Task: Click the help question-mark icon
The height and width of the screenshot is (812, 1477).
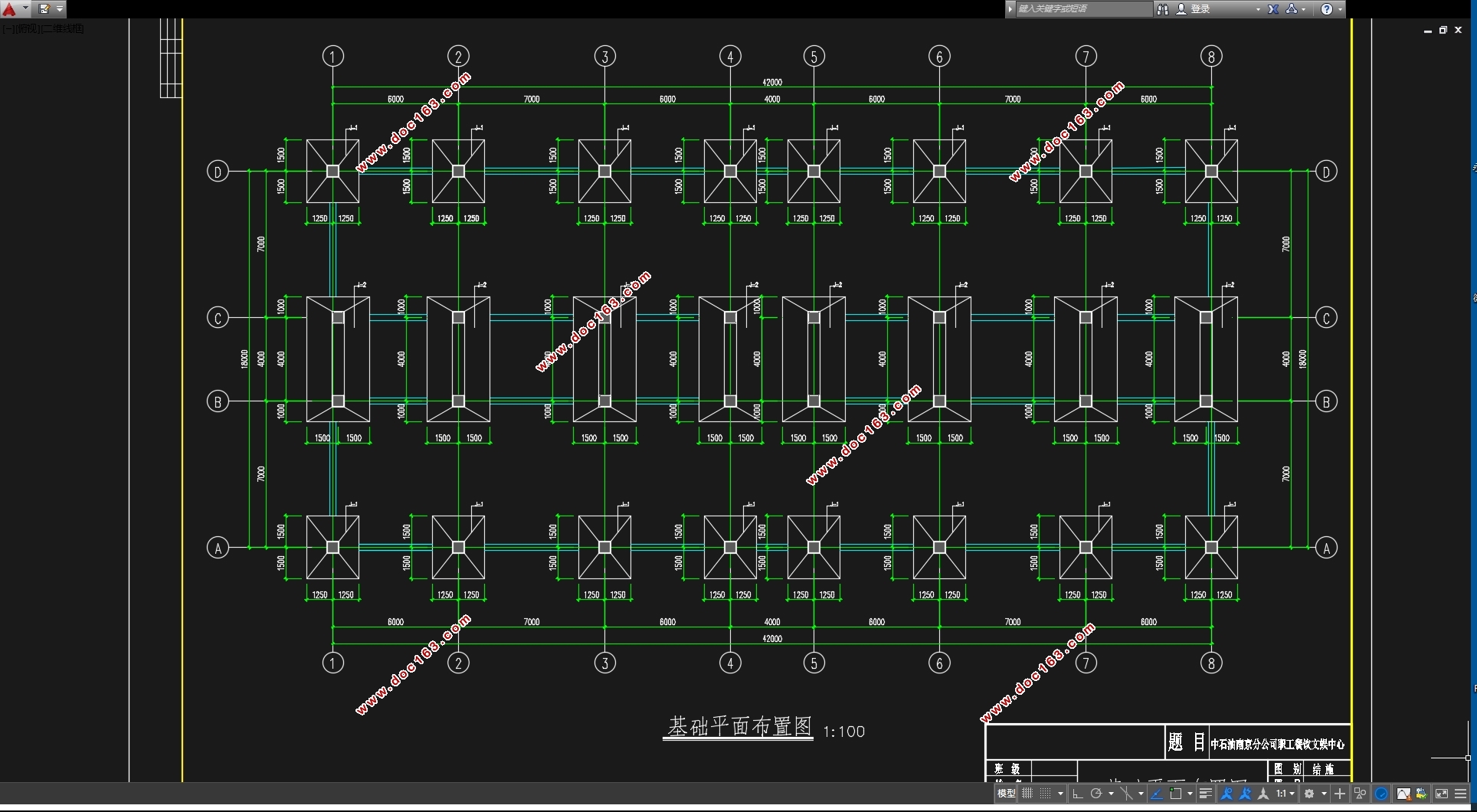Action: (x=1327, y=9)
